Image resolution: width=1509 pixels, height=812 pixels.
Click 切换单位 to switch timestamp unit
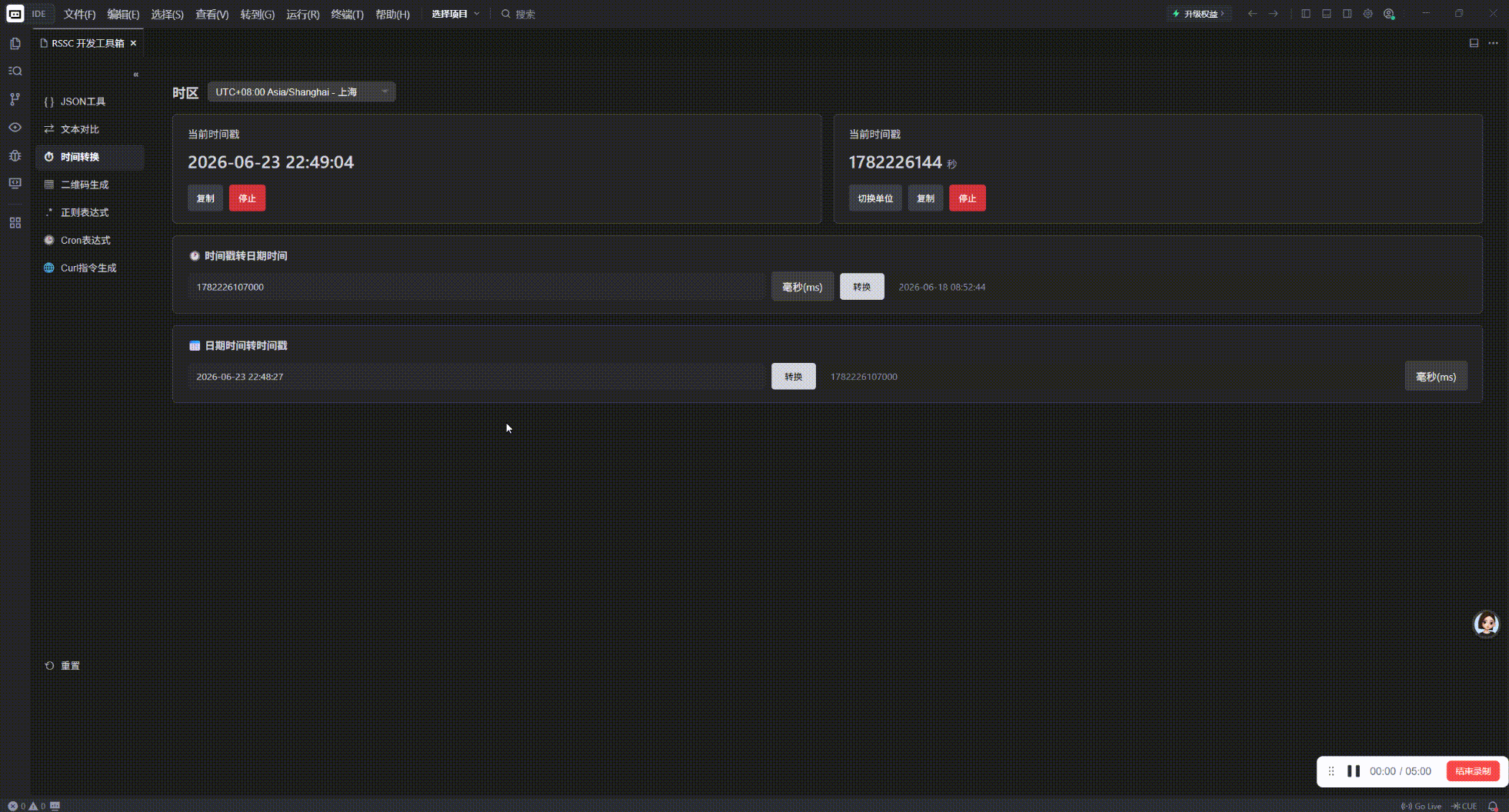tap(875, 198)
